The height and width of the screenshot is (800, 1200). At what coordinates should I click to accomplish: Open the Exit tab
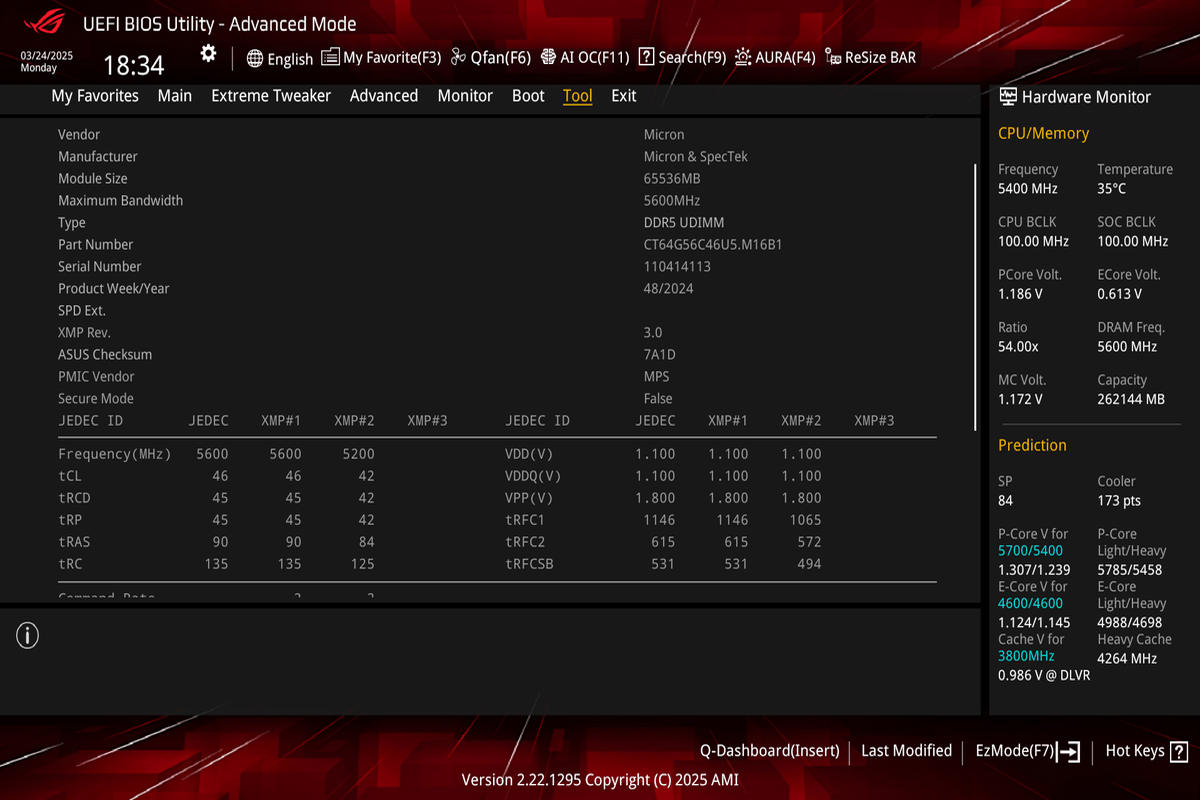coord(624,96)
